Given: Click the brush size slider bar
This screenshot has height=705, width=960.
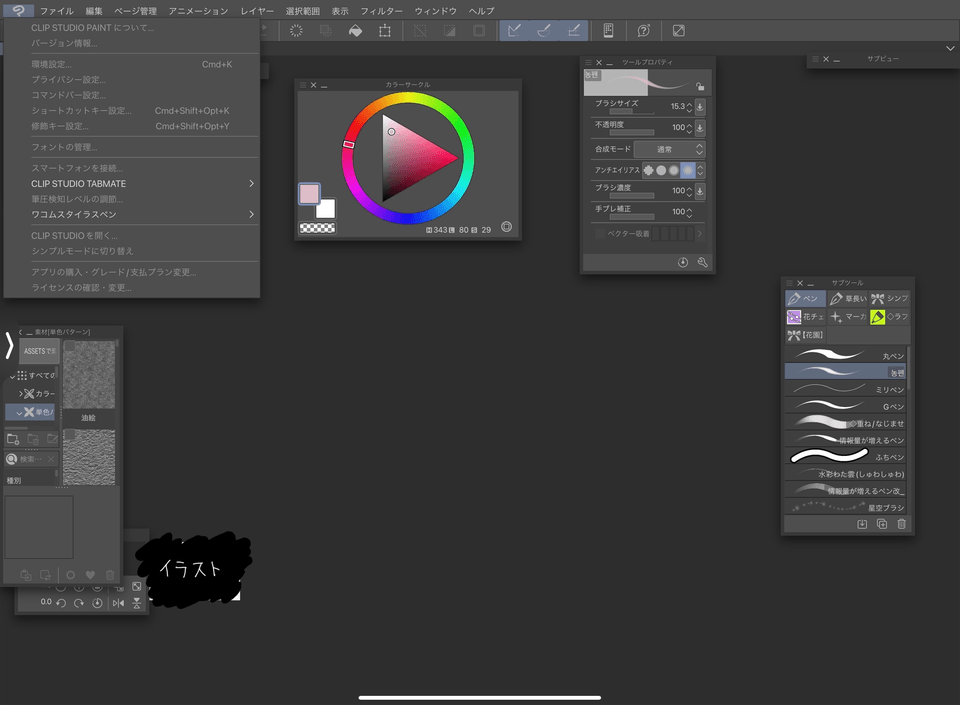Looking at the screenshot, I should pos(631,111).
